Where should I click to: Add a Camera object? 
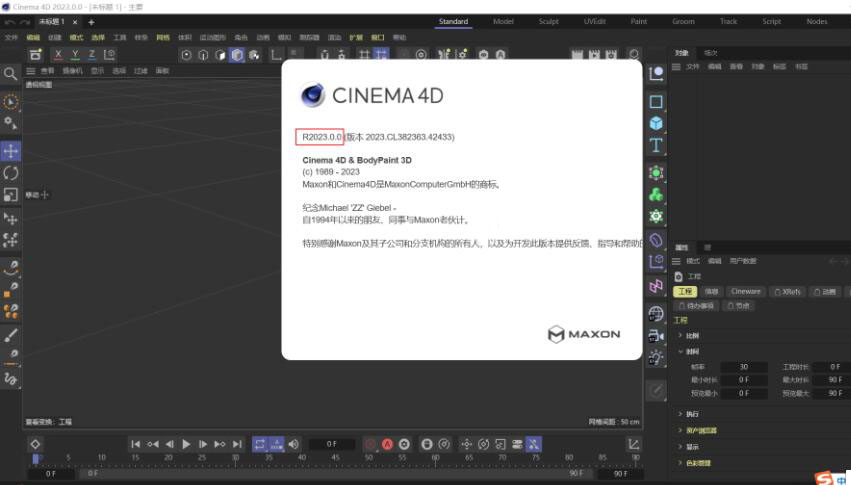[x=656, y=336]
